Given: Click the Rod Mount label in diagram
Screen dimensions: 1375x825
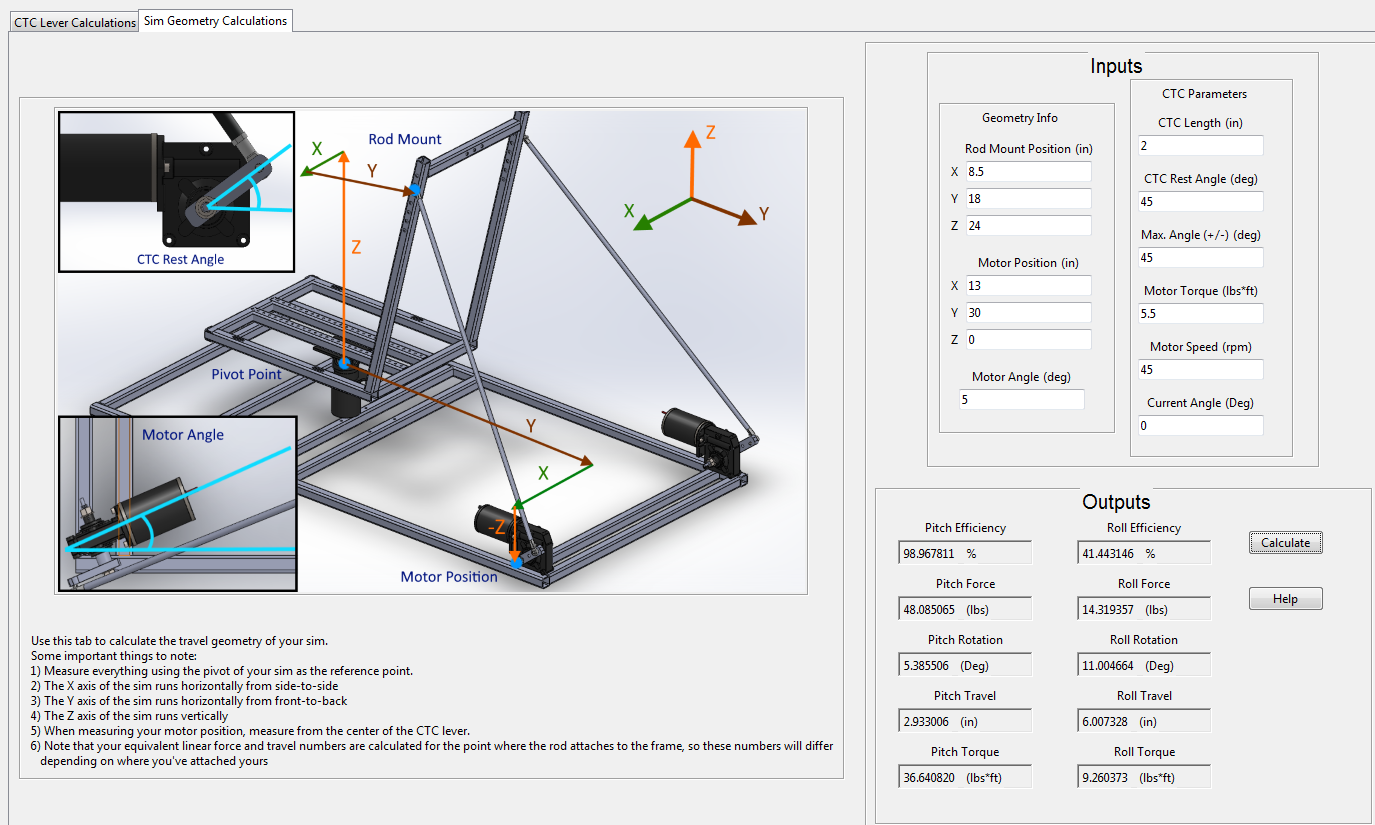Looking at the screenshot, I should 405,139.
